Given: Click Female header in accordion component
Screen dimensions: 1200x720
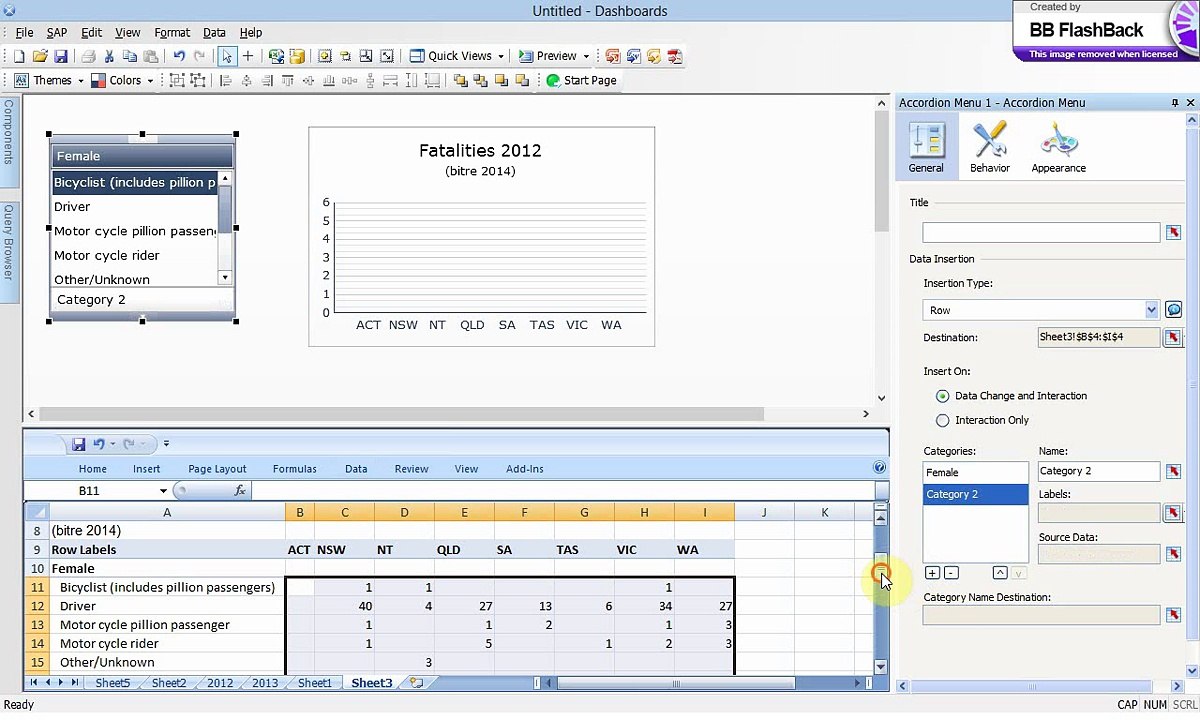Looking at the screenshot, I should point(142,156).
